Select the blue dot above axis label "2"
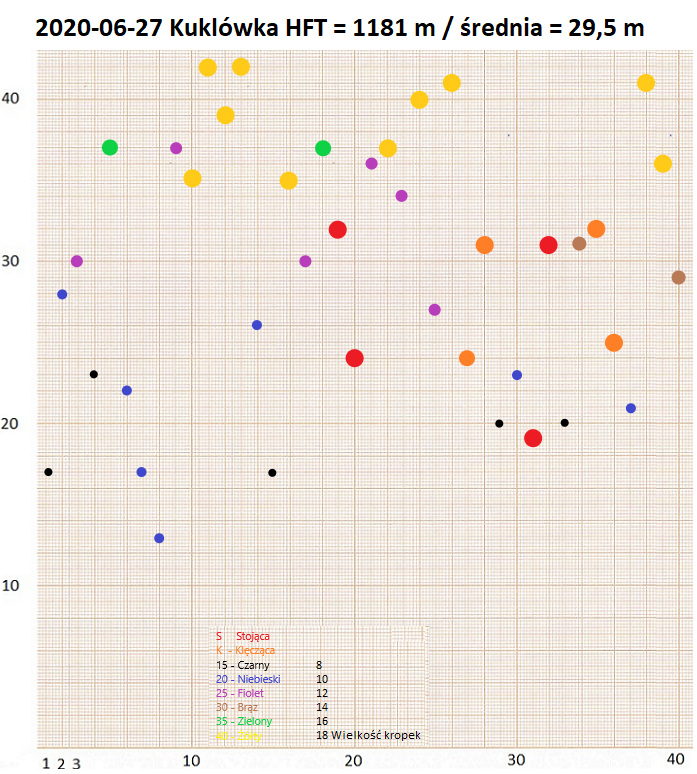The image size is (697, 774). [x=62, y=294]
